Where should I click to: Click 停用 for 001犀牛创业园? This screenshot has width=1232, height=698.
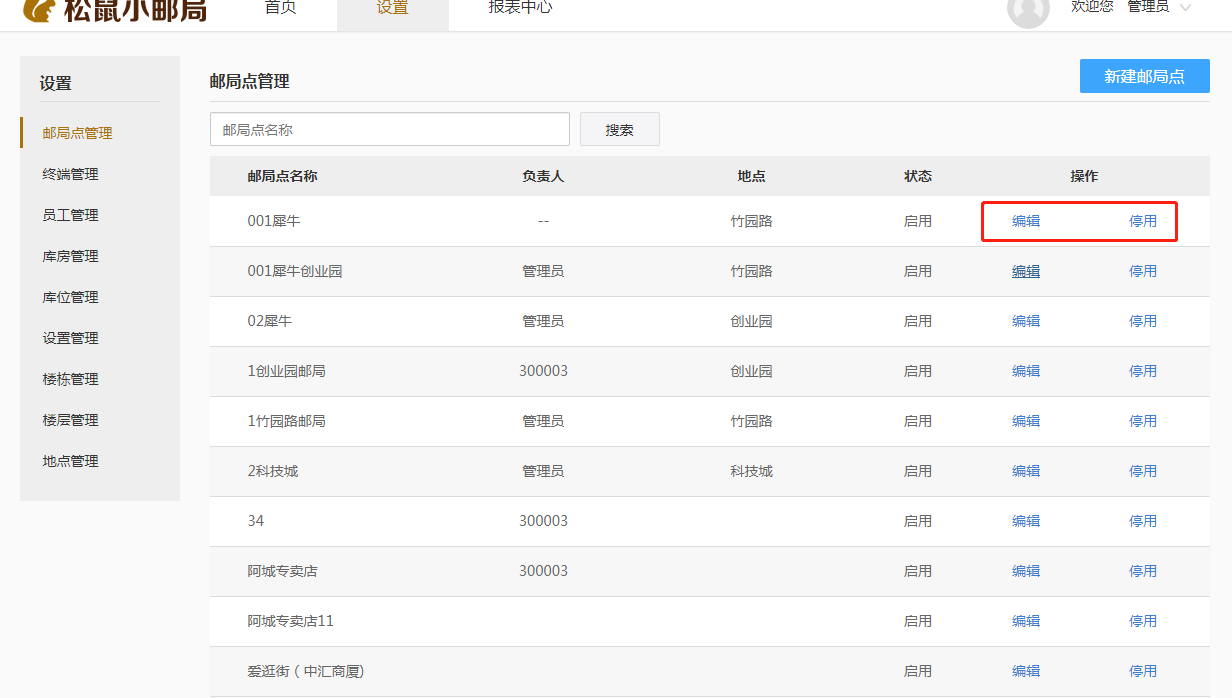1143,271
